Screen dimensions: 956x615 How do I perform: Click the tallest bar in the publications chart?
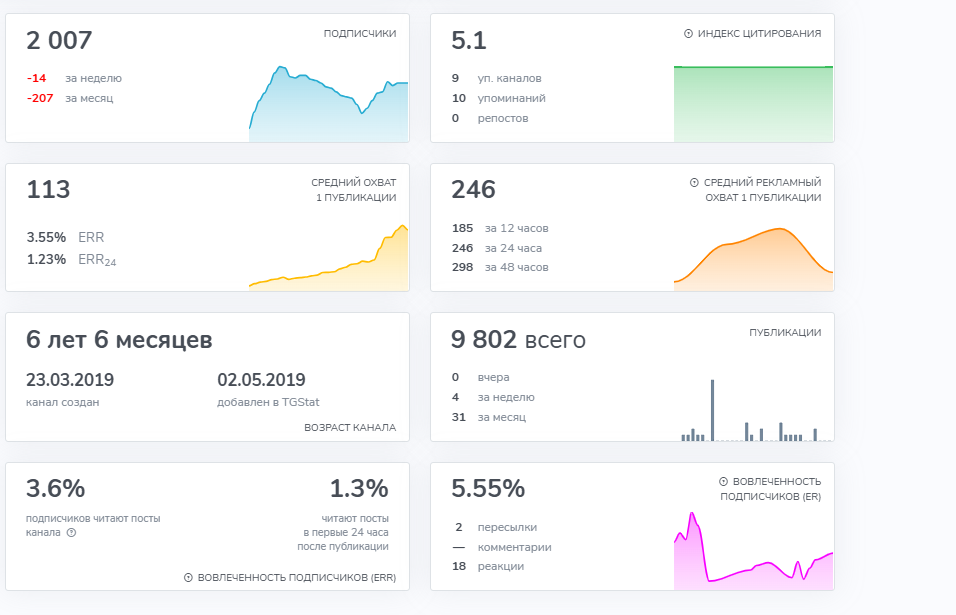click(x=712, y=410)
